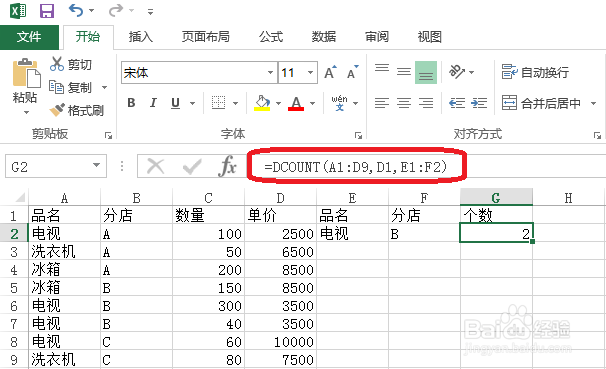Click the Undo arrow icon
Screen dimensions: 606x369
click(76, 10)
